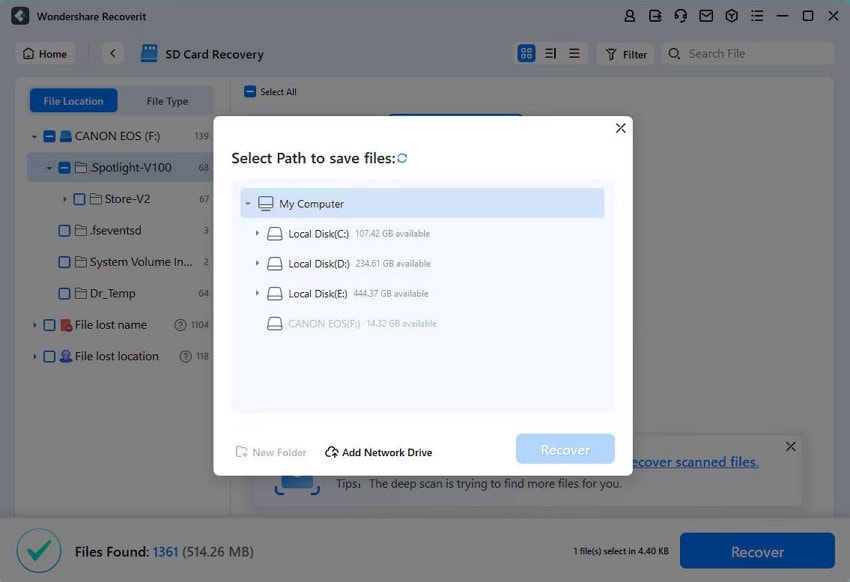
Task: Switch to grid thumbnail view
Action: pos(526,53)
